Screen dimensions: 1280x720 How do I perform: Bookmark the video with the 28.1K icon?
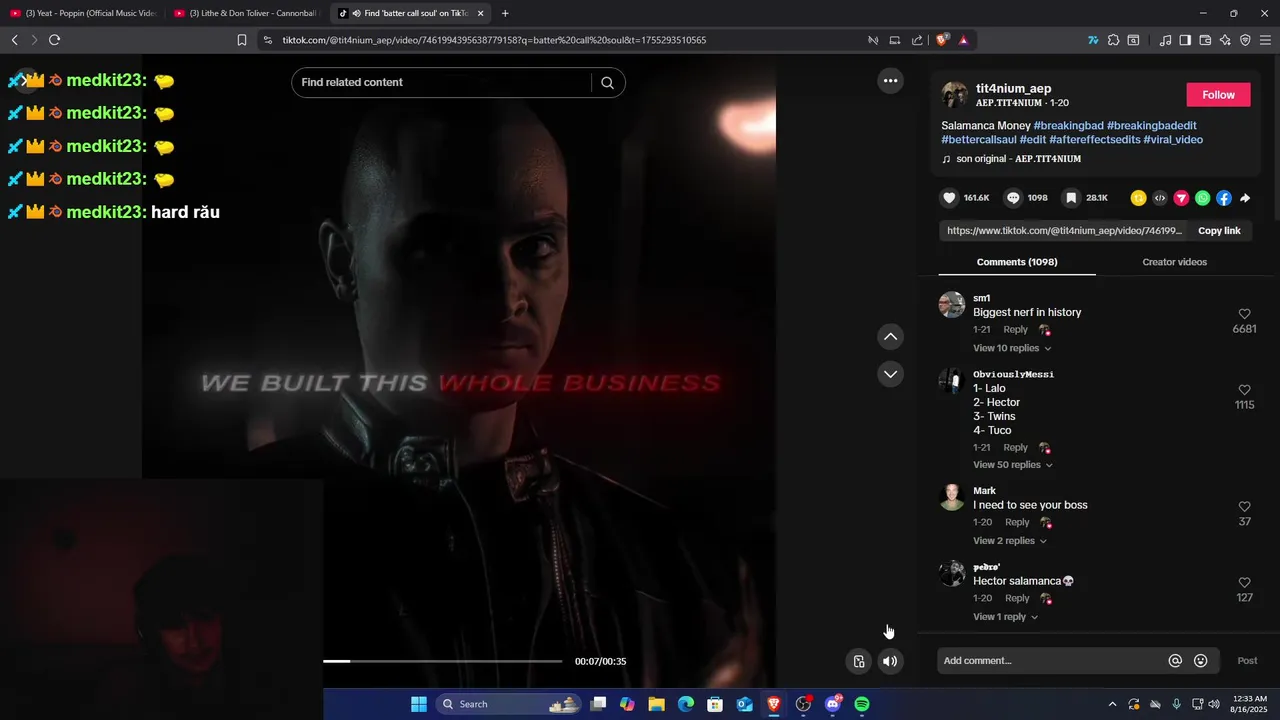tap(1071, 198)
